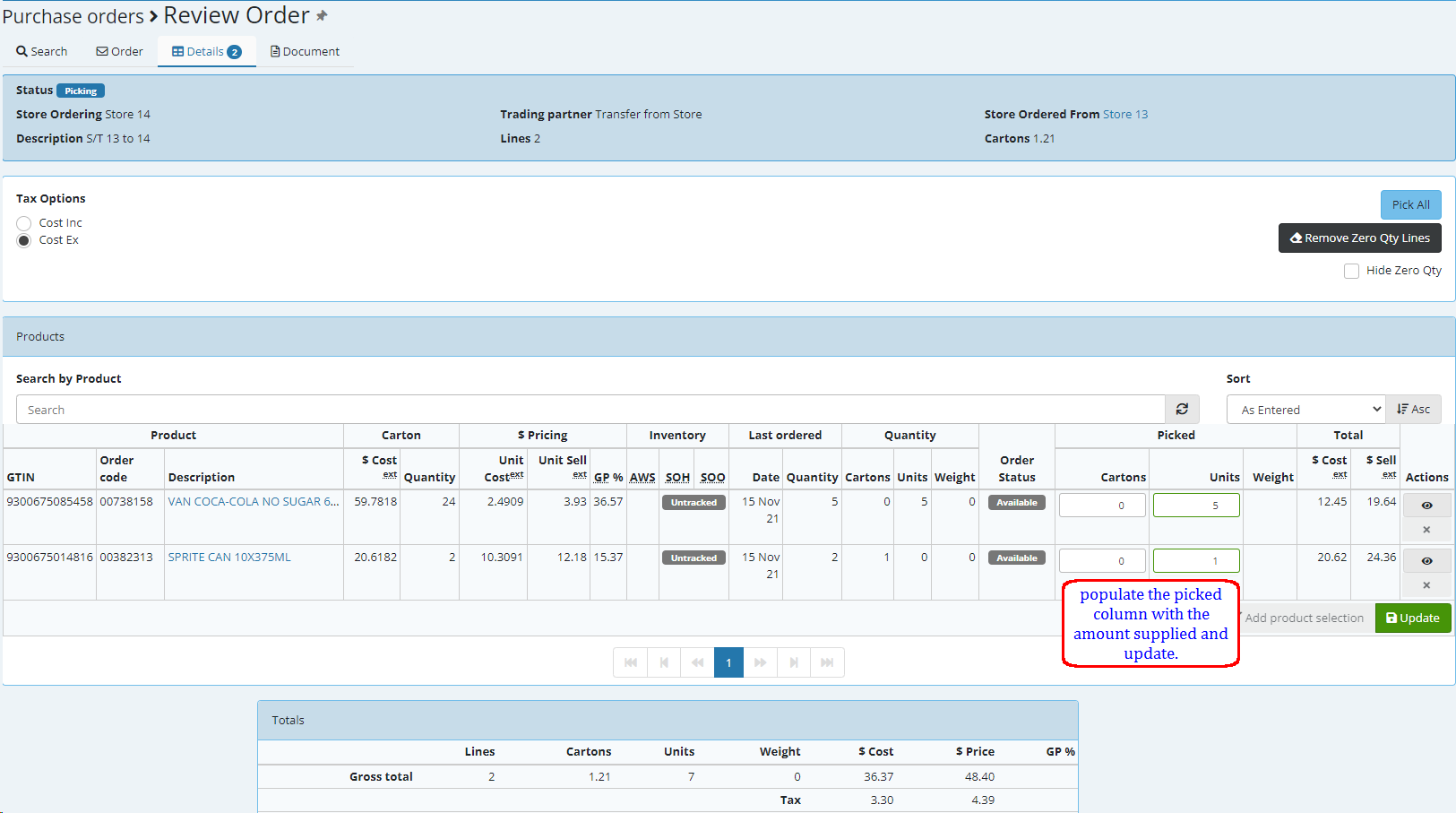Screen dimensions: 1456x813
Task: Go to last page in pagination
Action: point(827,662)
